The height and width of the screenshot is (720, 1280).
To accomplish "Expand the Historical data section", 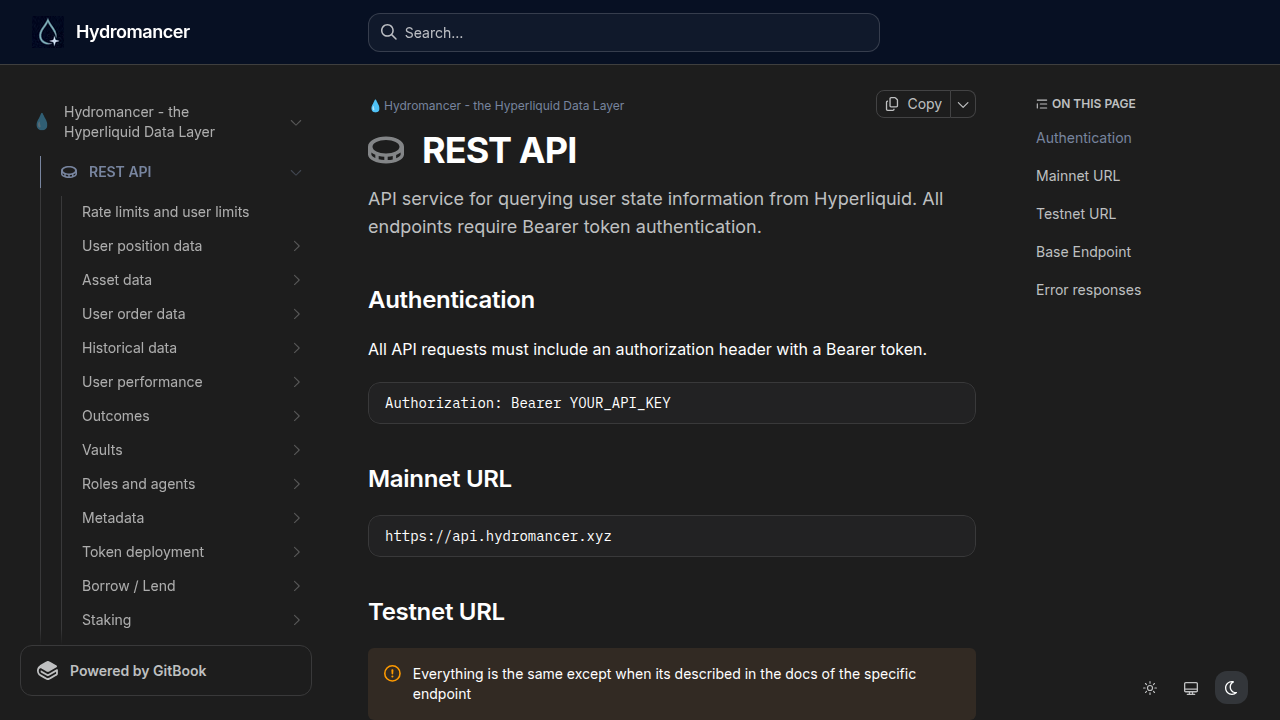I will click(297, 348).
